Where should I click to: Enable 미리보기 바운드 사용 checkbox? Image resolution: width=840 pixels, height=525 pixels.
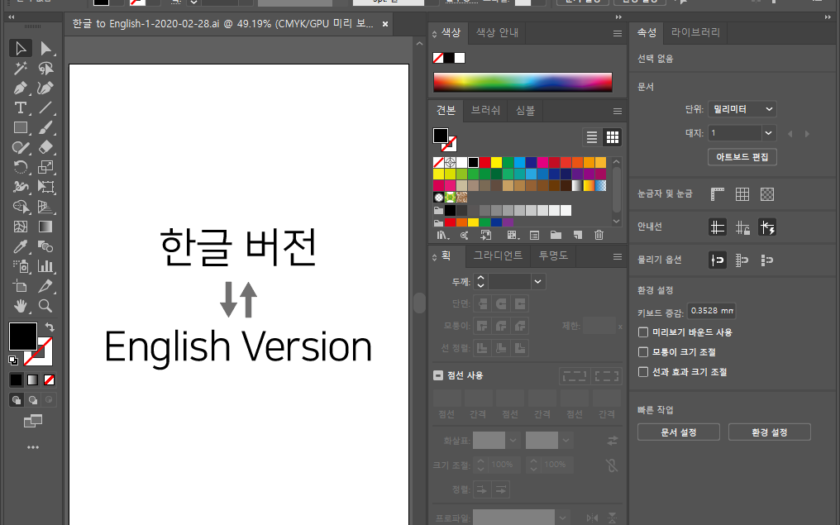click(x=643, y=332)
